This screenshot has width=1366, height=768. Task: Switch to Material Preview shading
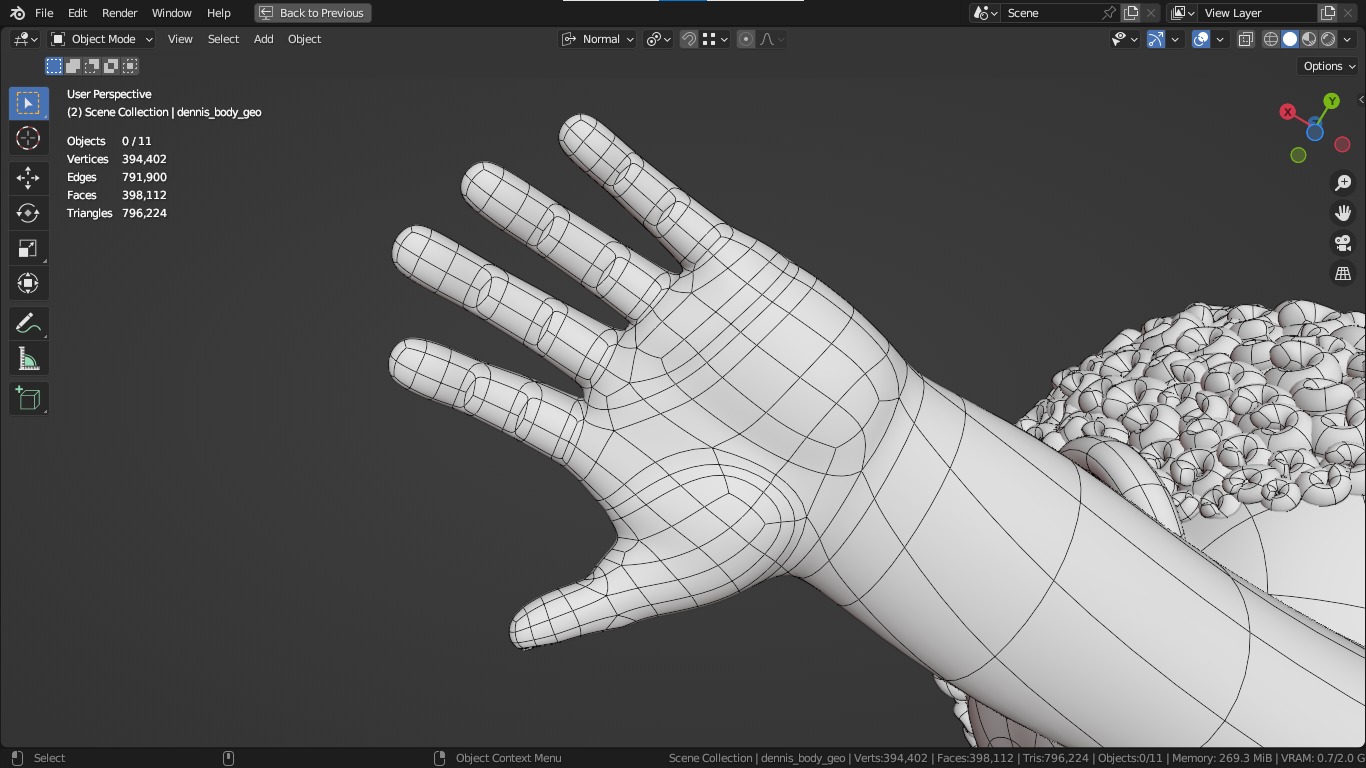[x=1309, y=39]
